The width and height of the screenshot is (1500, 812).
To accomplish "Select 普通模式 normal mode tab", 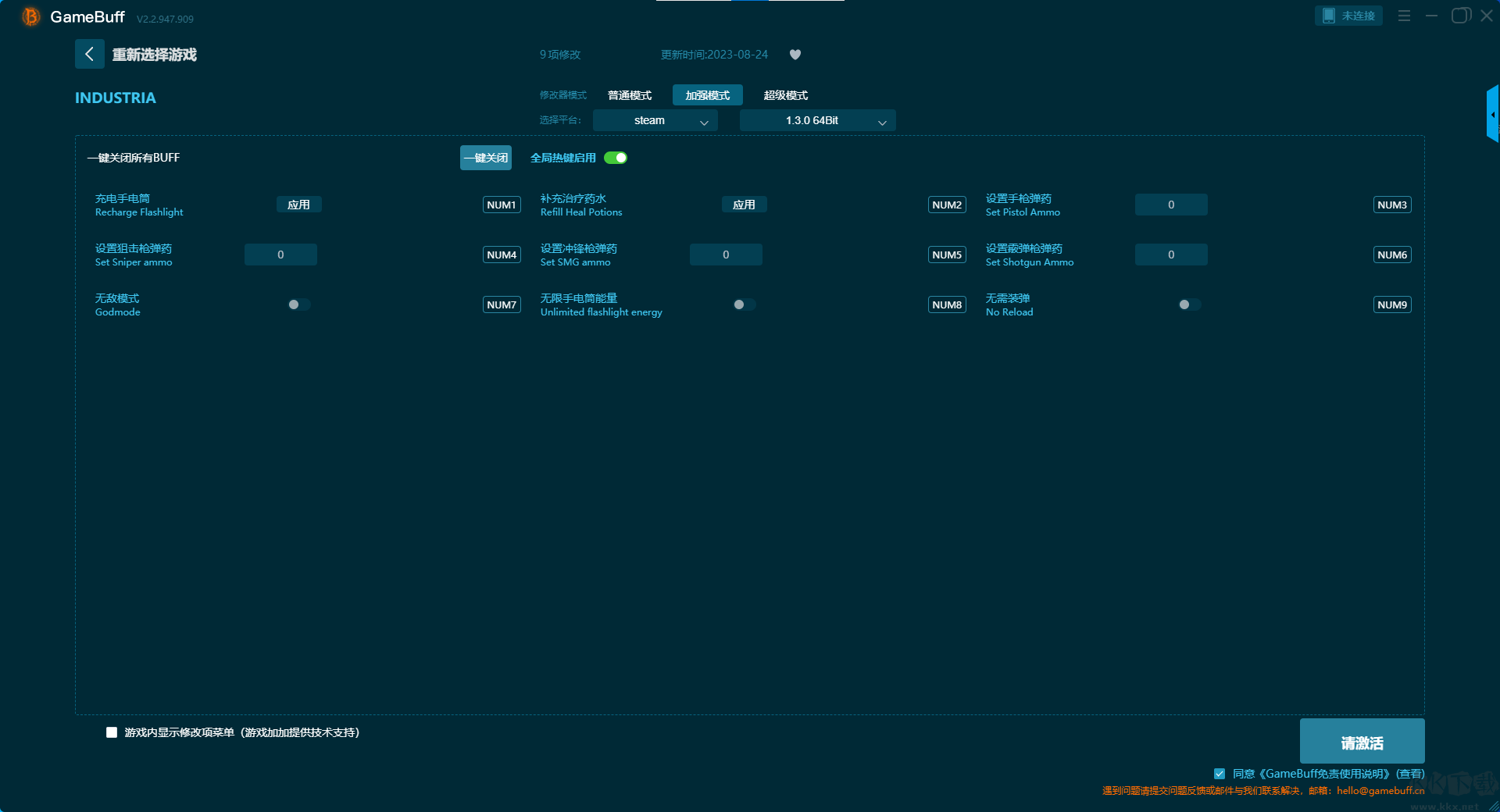I will coord(630,95).
